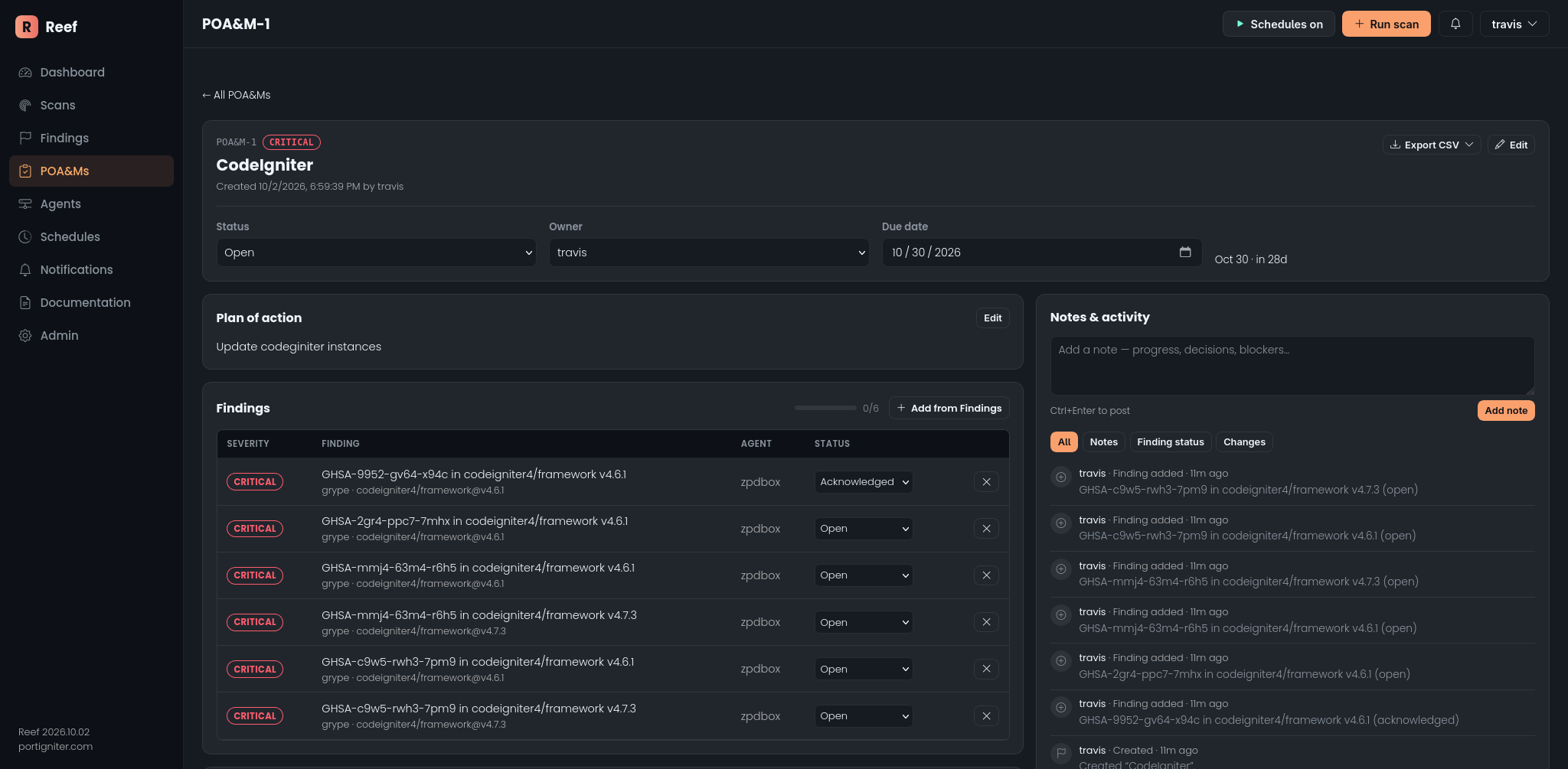Show only Notes in activity
Viewport: 1568px width, 769px height.
(1103, 442)
